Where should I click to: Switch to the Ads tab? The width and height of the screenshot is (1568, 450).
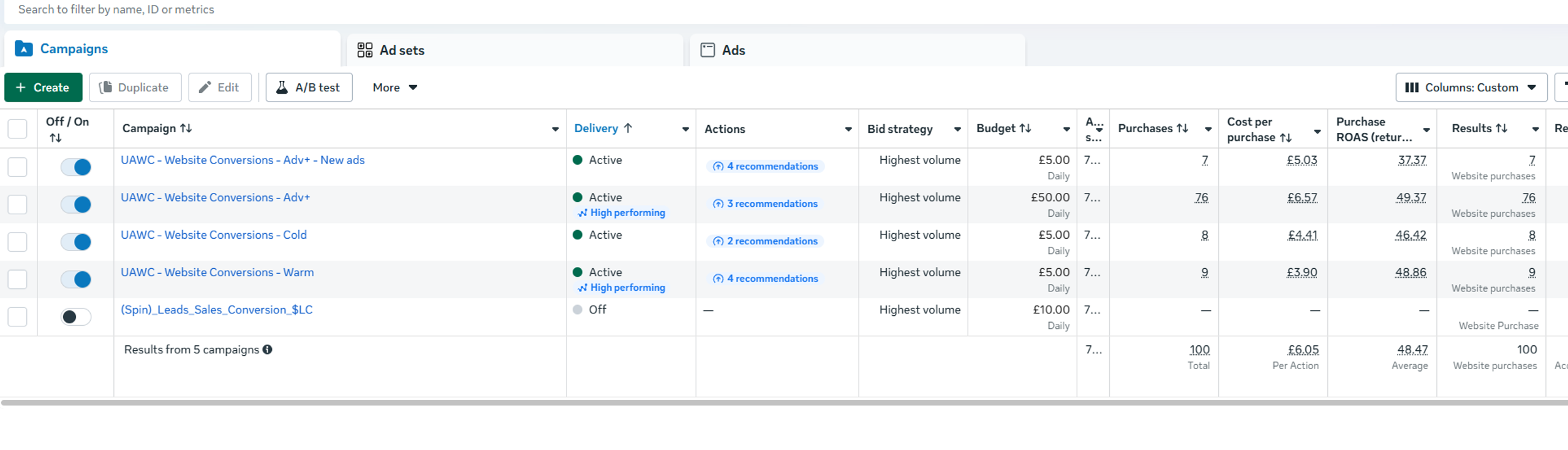tap(733, 50)
